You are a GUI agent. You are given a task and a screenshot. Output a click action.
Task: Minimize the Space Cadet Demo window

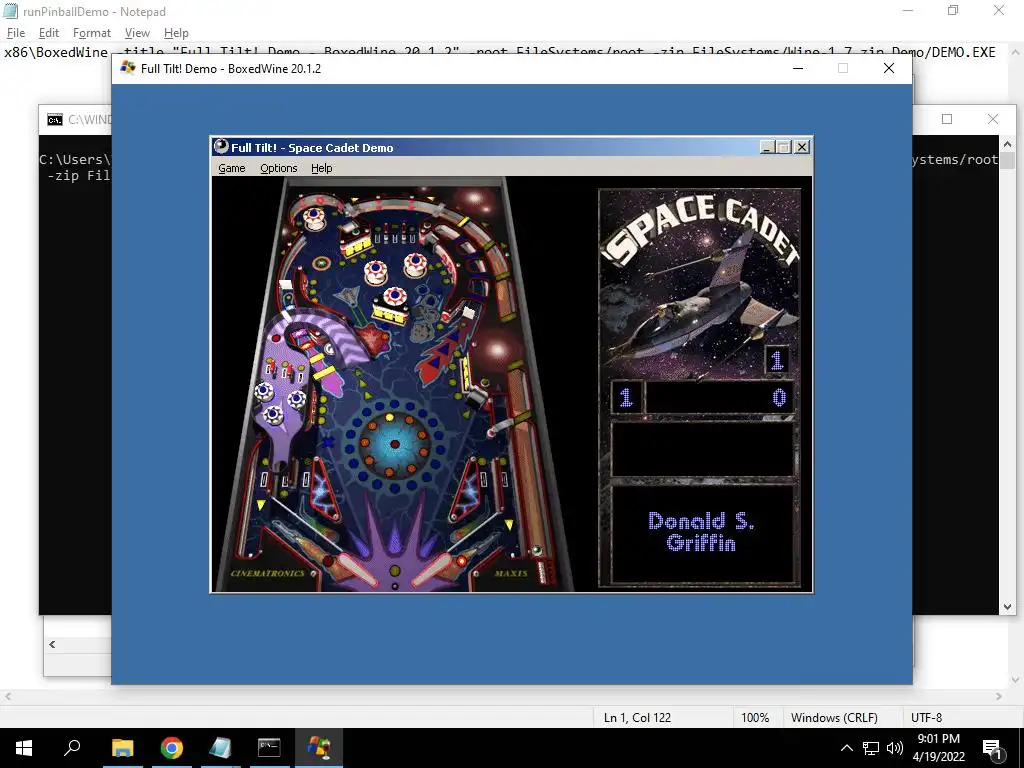point(767,147)
